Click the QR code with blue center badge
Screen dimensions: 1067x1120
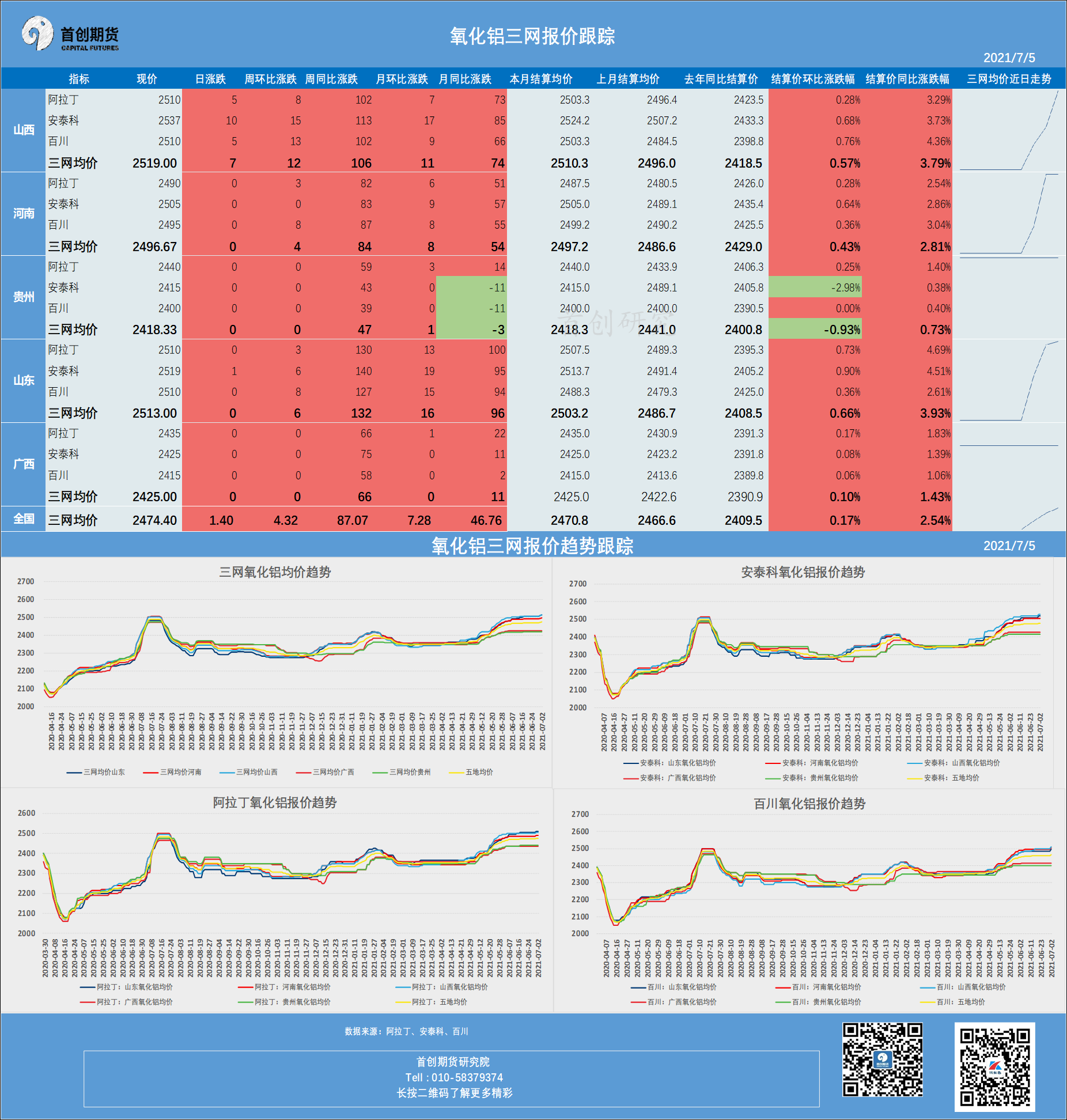coord(882,1059)
